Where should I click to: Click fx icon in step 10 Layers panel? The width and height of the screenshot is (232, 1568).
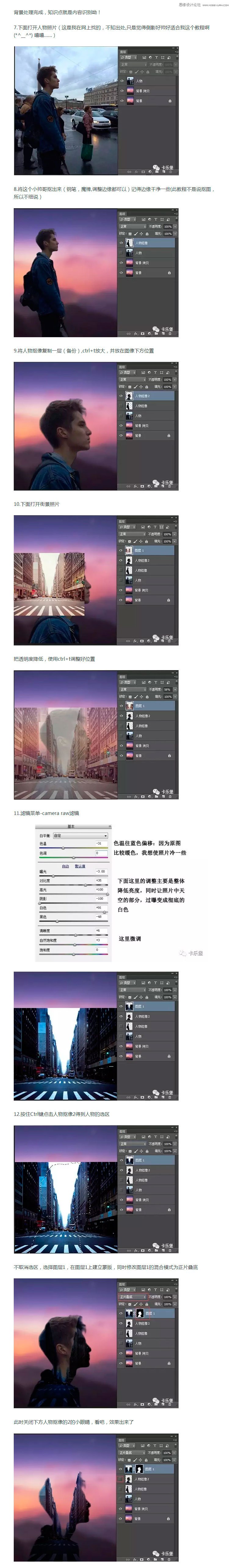pyautogui.click(x=135, y=641)
